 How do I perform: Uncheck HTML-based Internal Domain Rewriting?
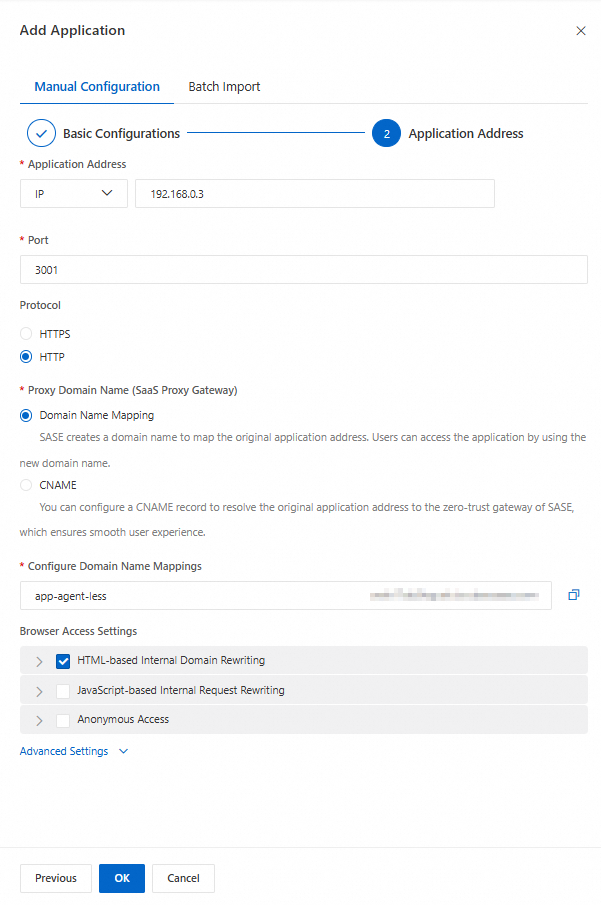point(63,661)
